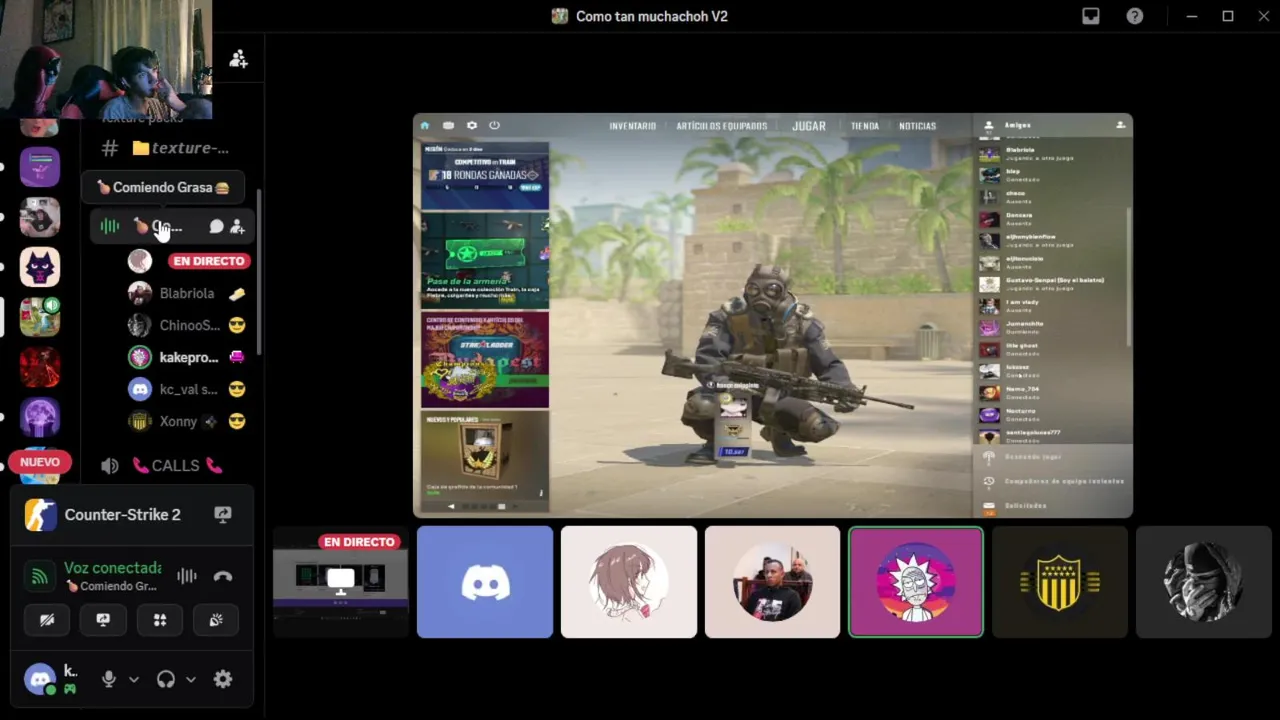Select the EN DIRECTO stream preview tile

(x=341, y=582)
